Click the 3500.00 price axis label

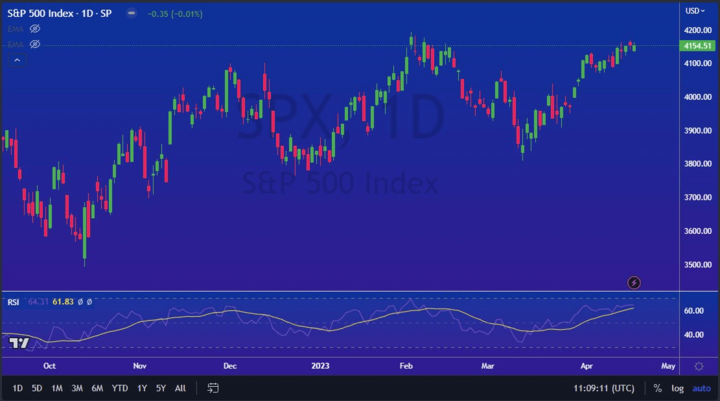tap(698, 265)
